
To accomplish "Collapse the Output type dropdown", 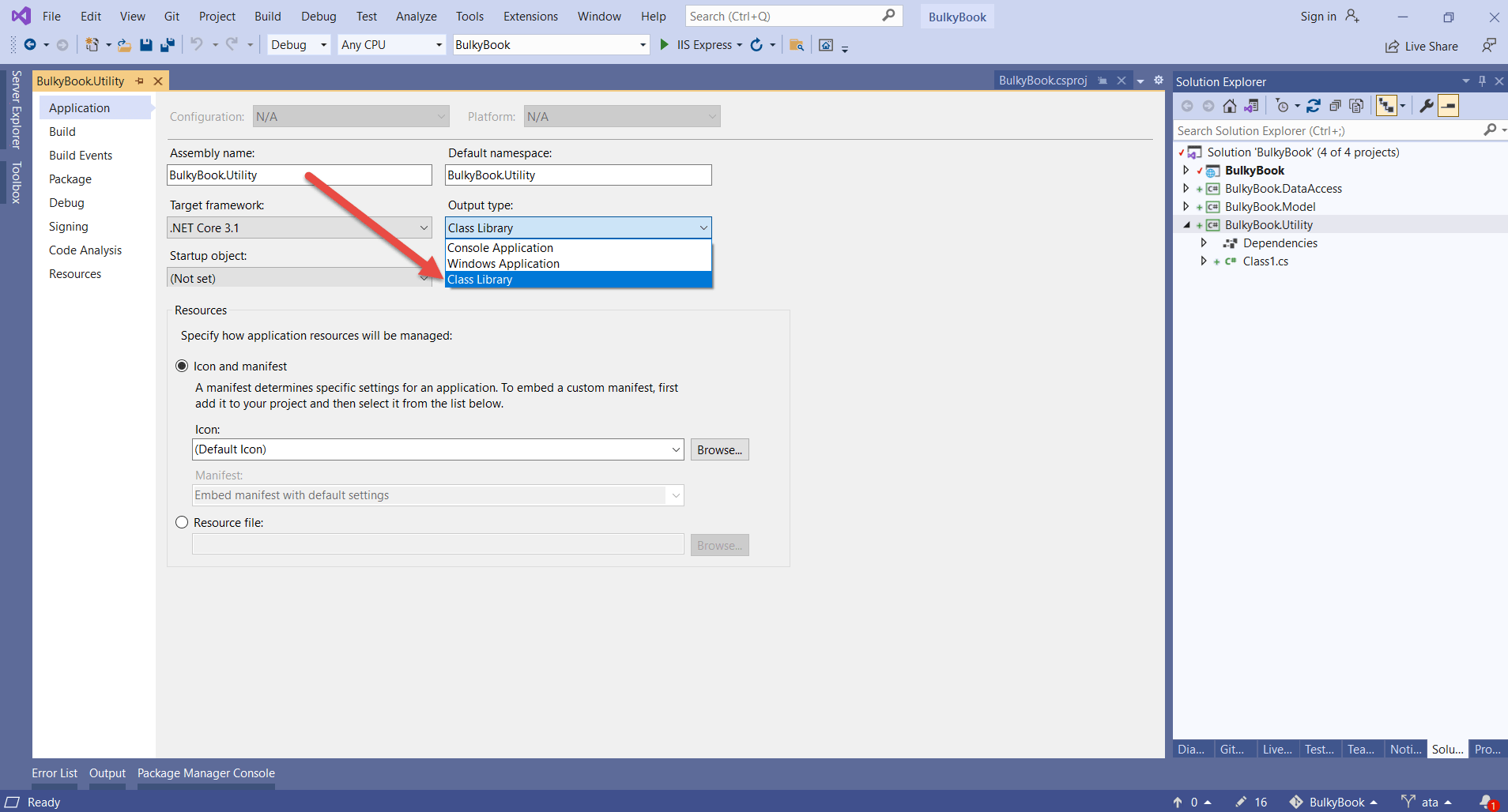I will point(579,227).
